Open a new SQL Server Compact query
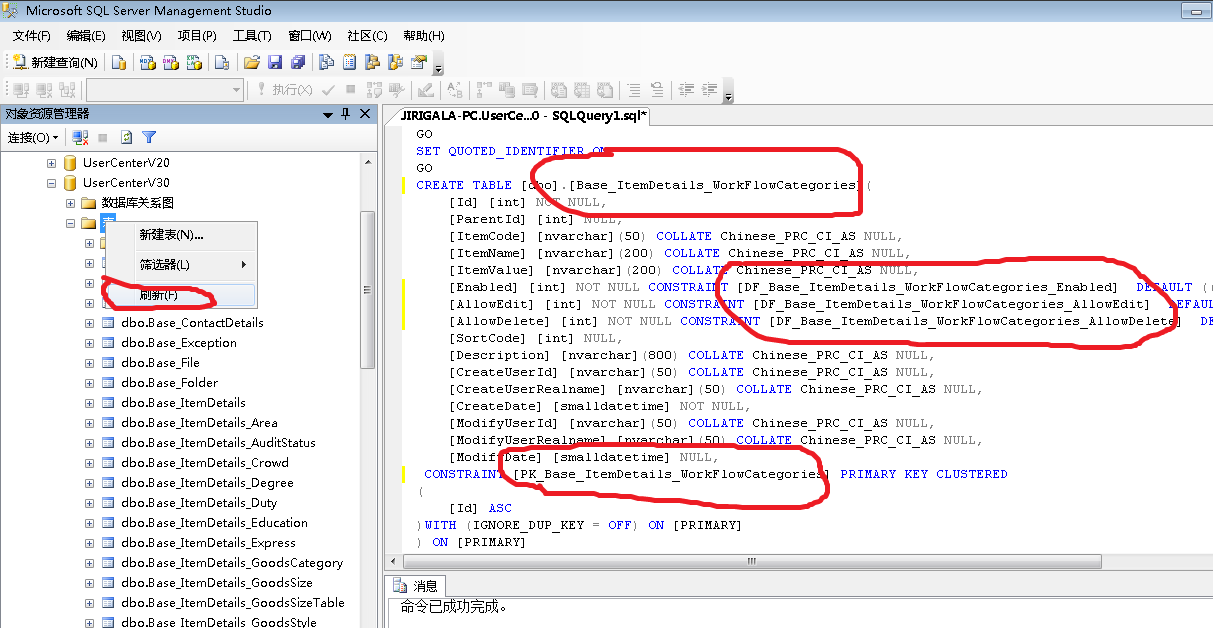 click(x=222, y=62)
